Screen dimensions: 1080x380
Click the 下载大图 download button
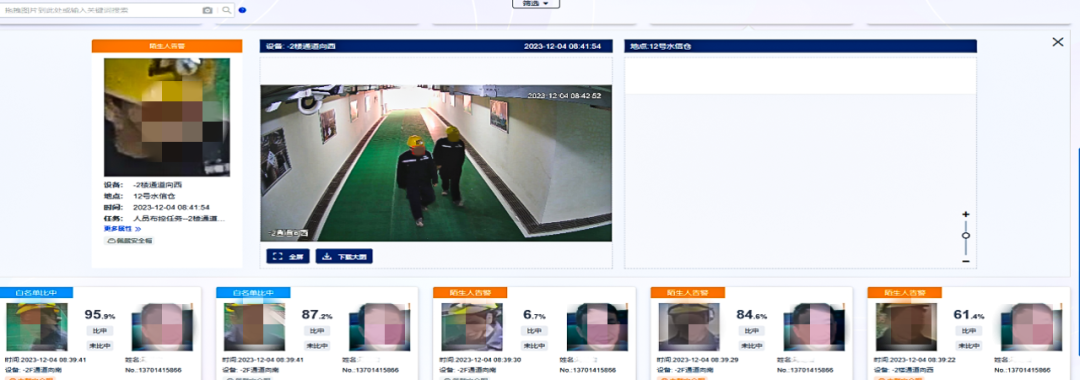coord(344,256)
